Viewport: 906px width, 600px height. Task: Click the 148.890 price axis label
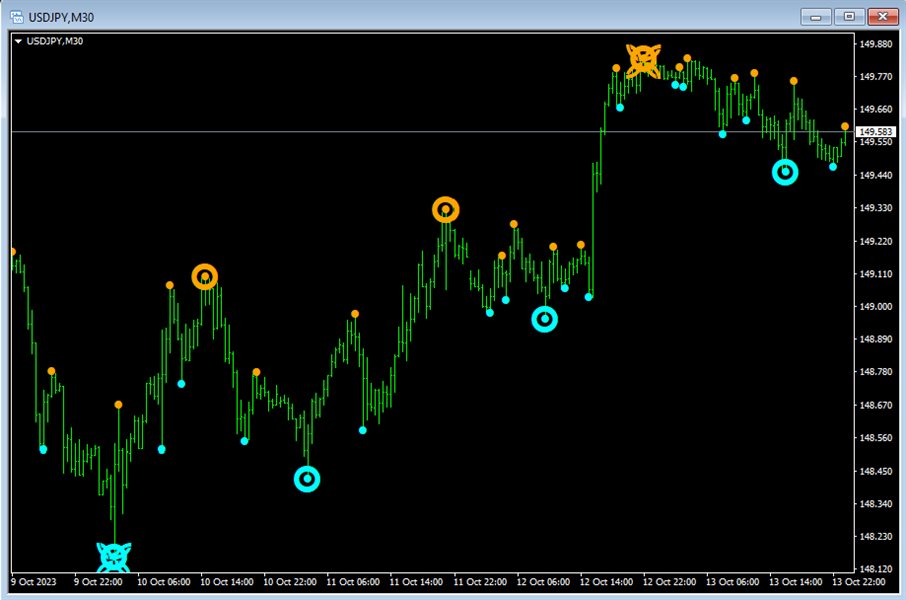tap(876, 339)
